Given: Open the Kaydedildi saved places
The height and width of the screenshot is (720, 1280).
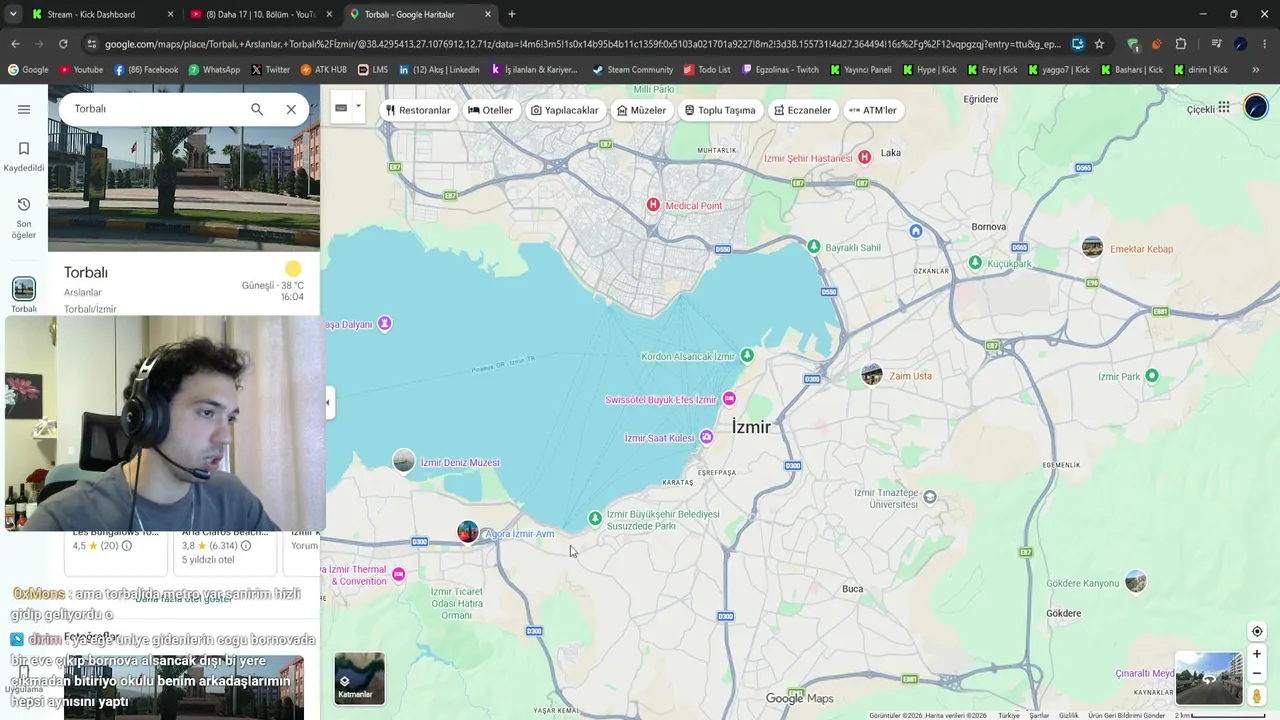Looking at the screenshot, I should pyautogui.click(x=24, y=156).
